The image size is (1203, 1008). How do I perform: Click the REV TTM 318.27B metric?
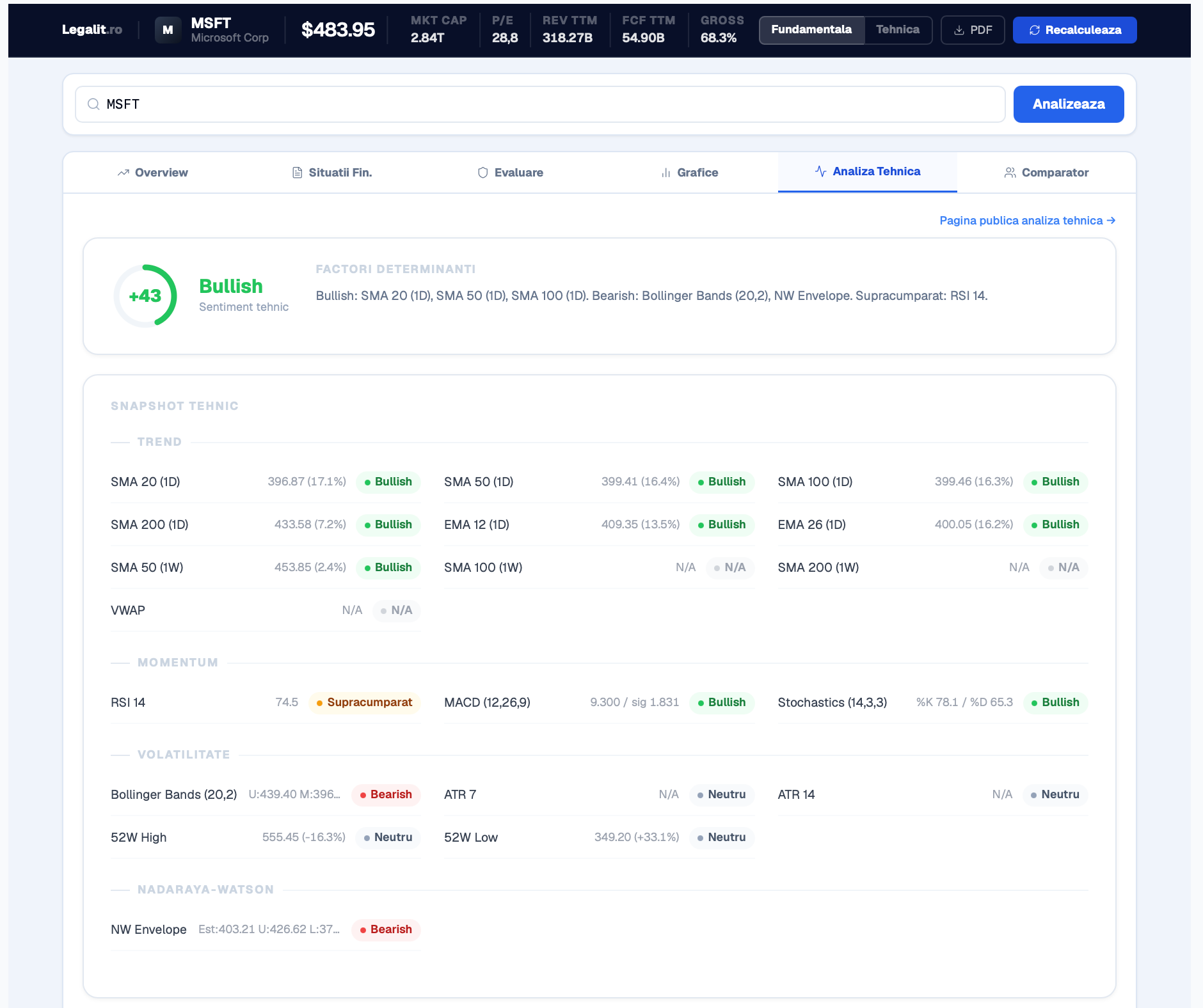570,29
